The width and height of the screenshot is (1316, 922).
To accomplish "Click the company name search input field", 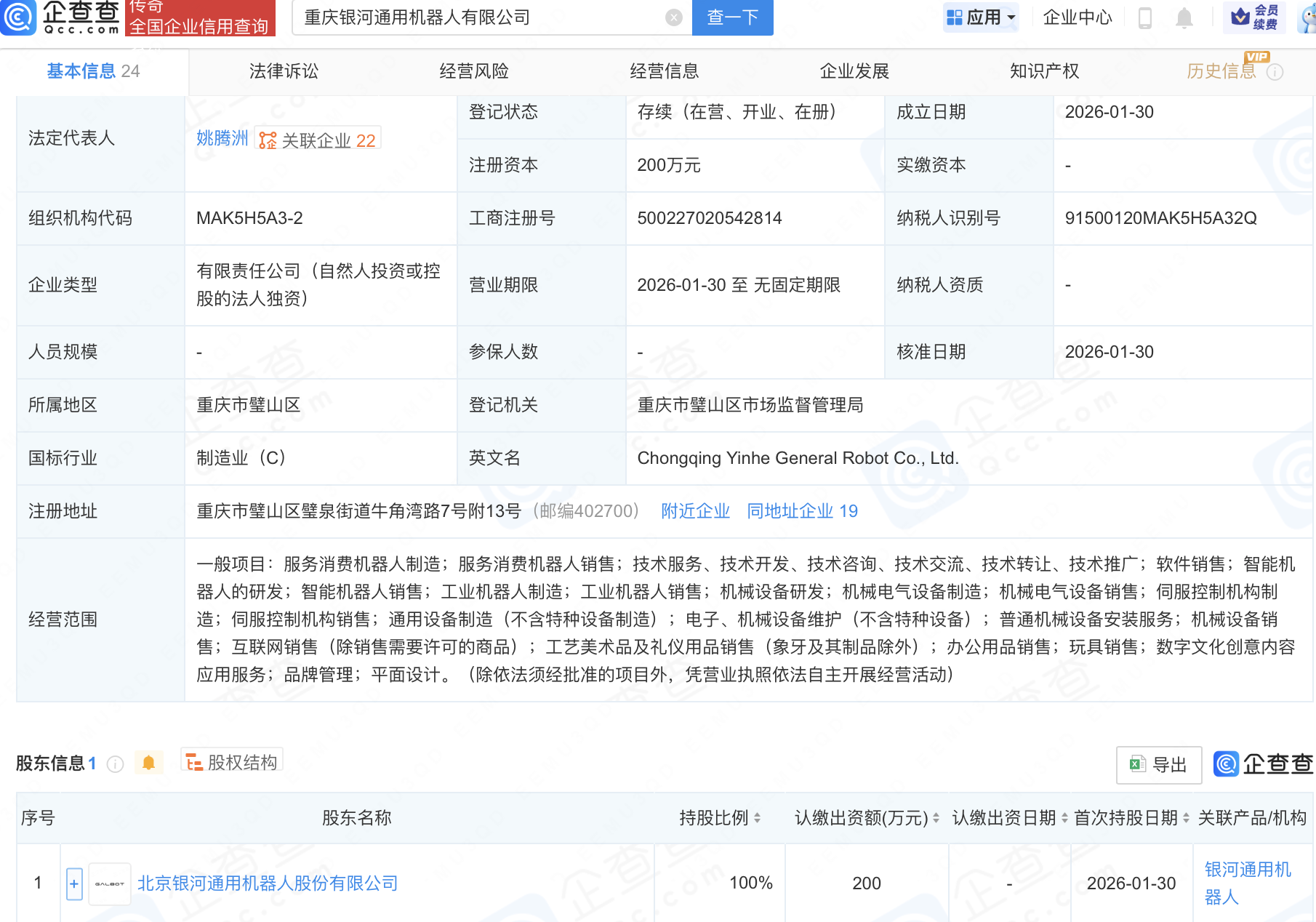I will pos(480,17).
